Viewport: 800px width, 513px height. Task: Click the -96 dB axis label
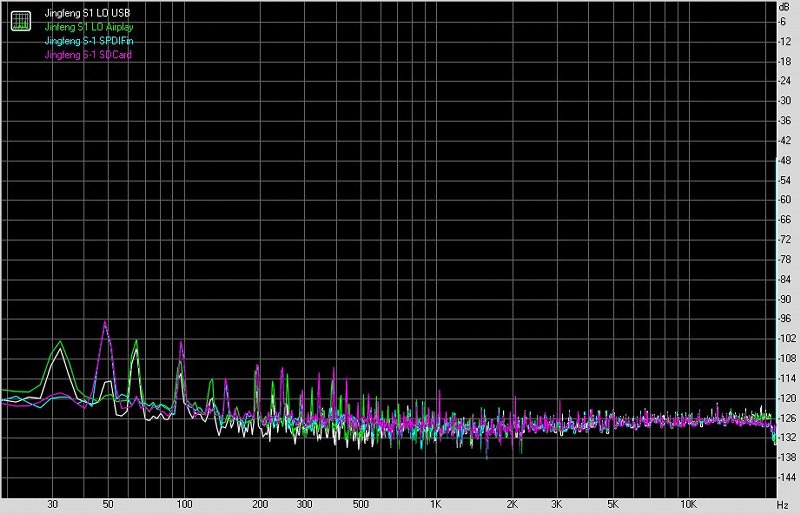784,319
